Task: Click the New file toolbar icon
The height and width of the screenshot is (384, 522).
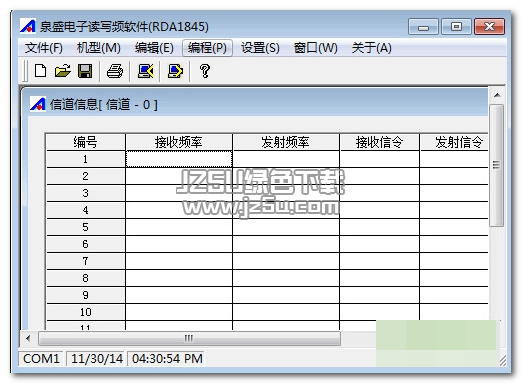Action: (40, 71)
